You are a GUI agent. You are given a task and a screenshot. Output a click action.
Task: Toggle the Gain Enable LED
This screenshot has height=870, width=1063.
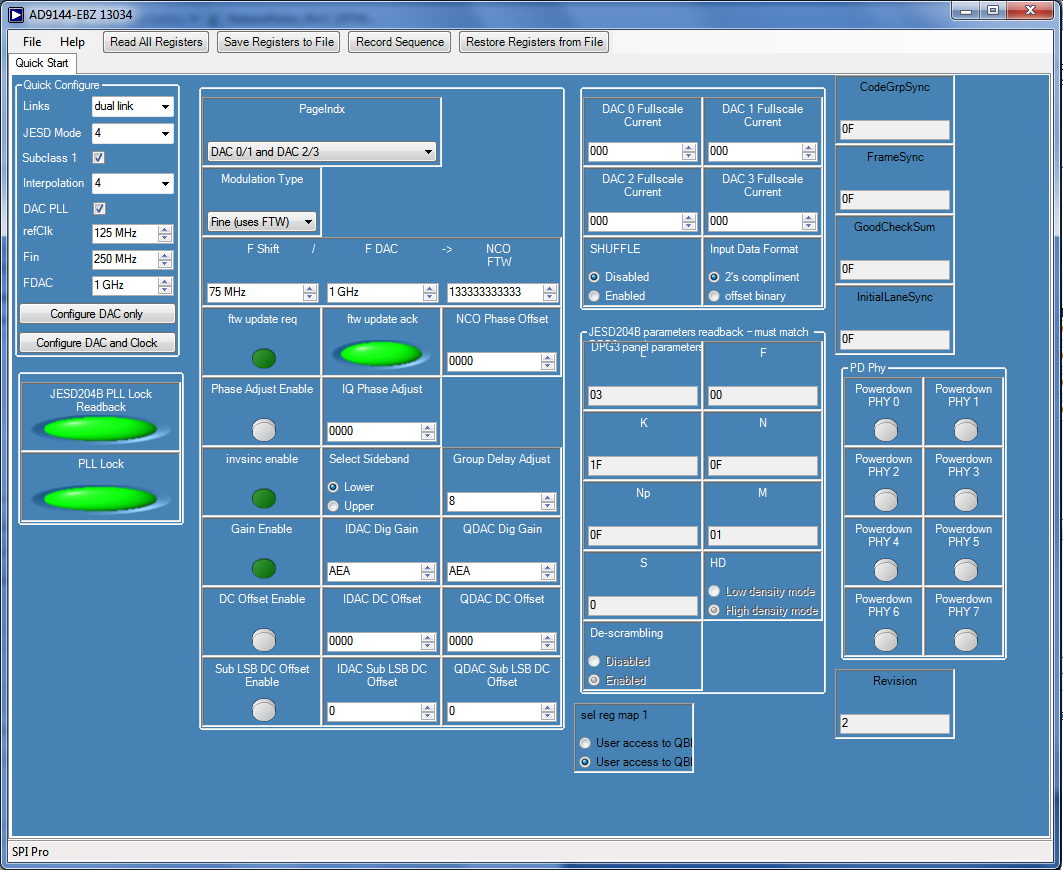pos(263,568)
